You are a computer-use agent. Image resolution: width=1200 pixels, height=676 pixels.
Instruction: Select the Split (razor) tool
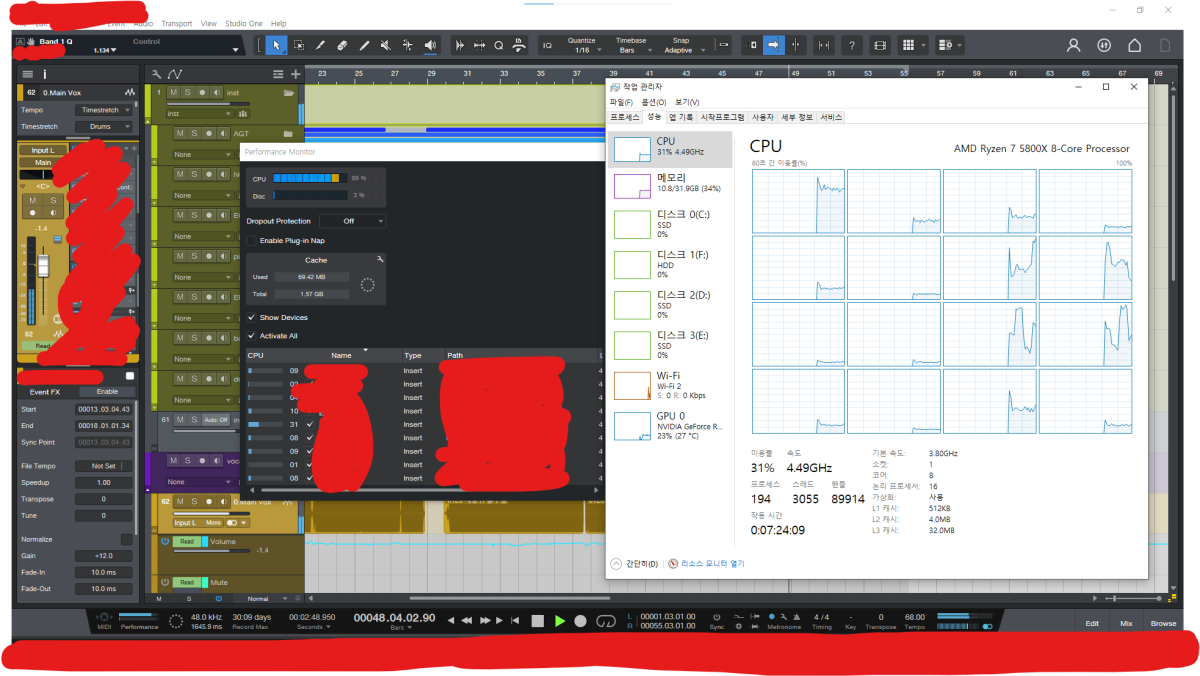[321, 45]
